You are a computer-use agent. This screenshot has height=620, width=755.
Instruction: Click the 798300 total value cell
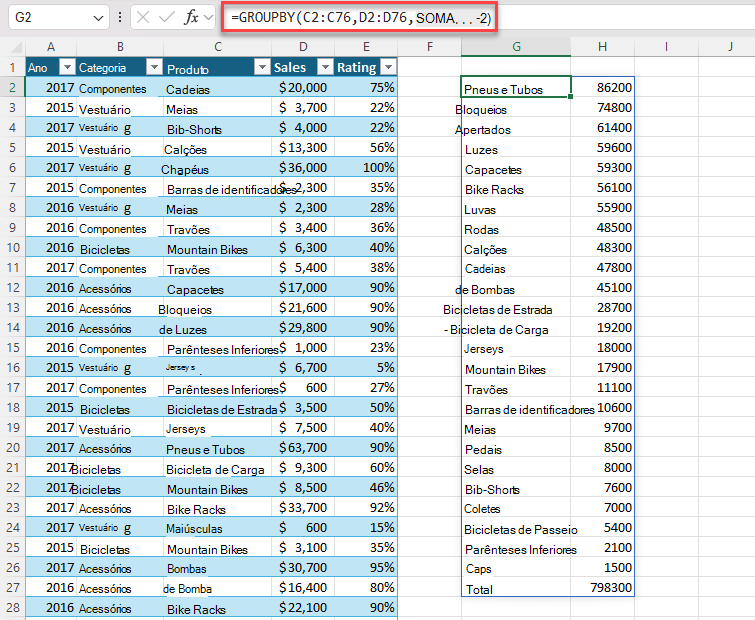point(602,588)
